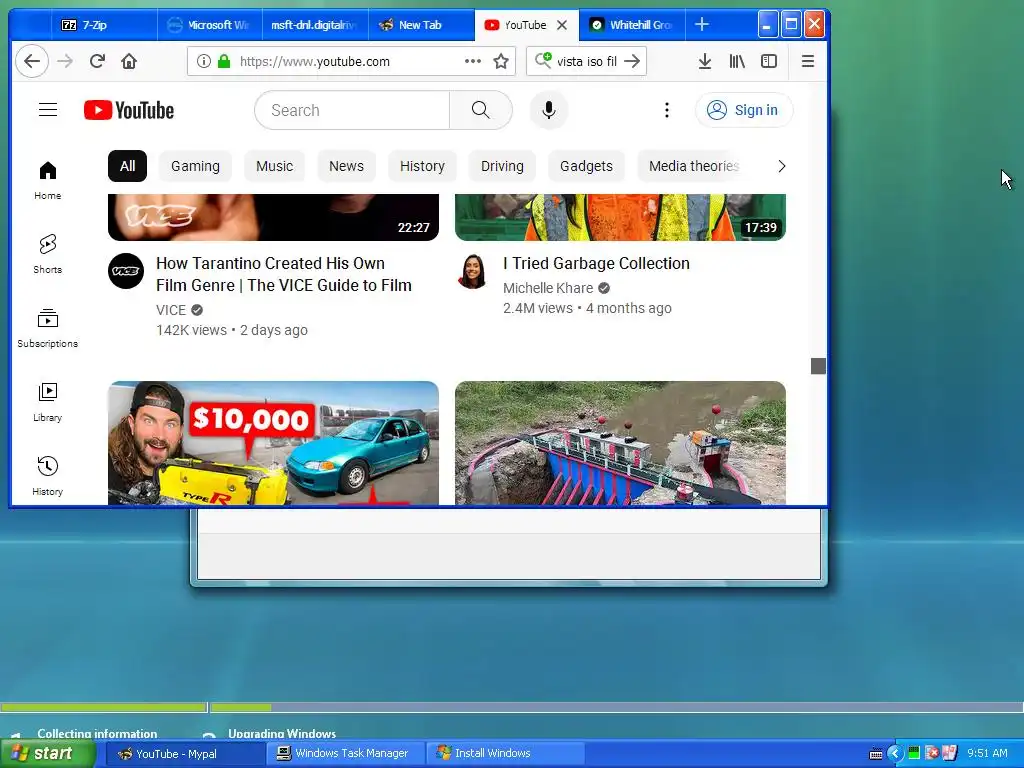The image size is (1024, 768).
Task: Switch to the Microsoft Windows tab
Action: (x=210, y=25)
